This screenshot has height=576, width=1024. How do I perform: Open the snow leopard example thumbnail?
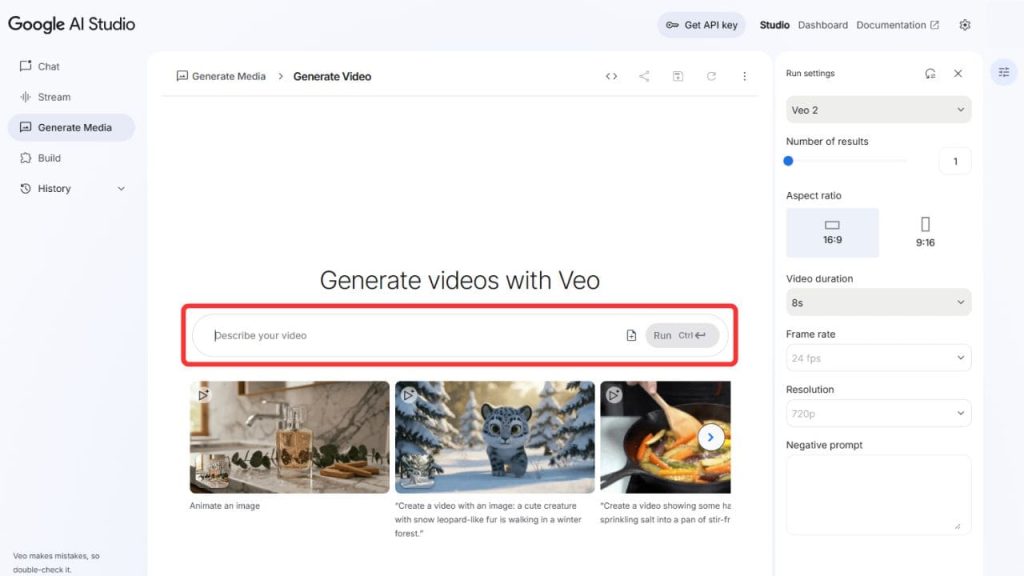pyautogui.click(x=494, y=437)
